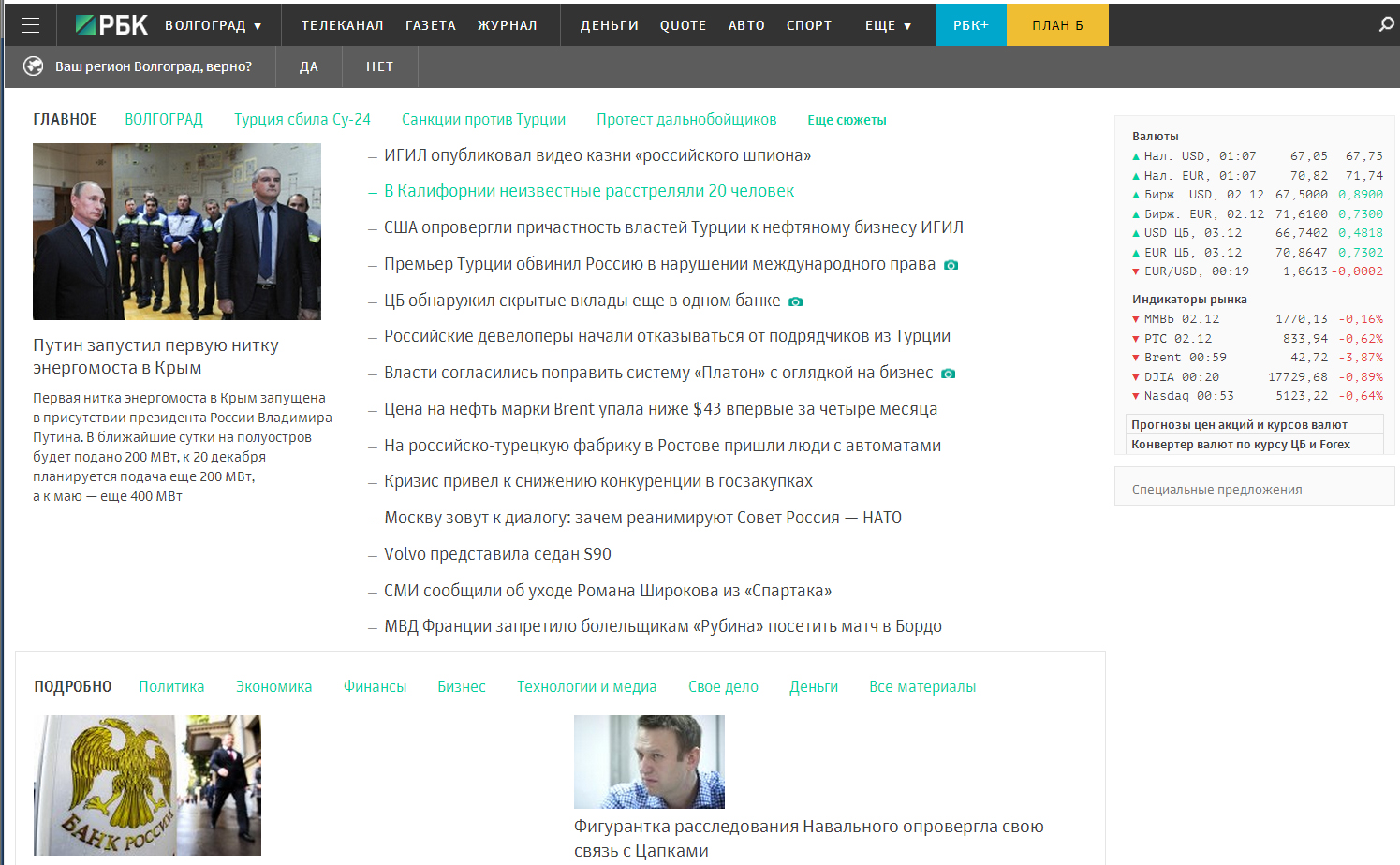Click camera icon beside Turkey premier headline

[x=951, y=265]
